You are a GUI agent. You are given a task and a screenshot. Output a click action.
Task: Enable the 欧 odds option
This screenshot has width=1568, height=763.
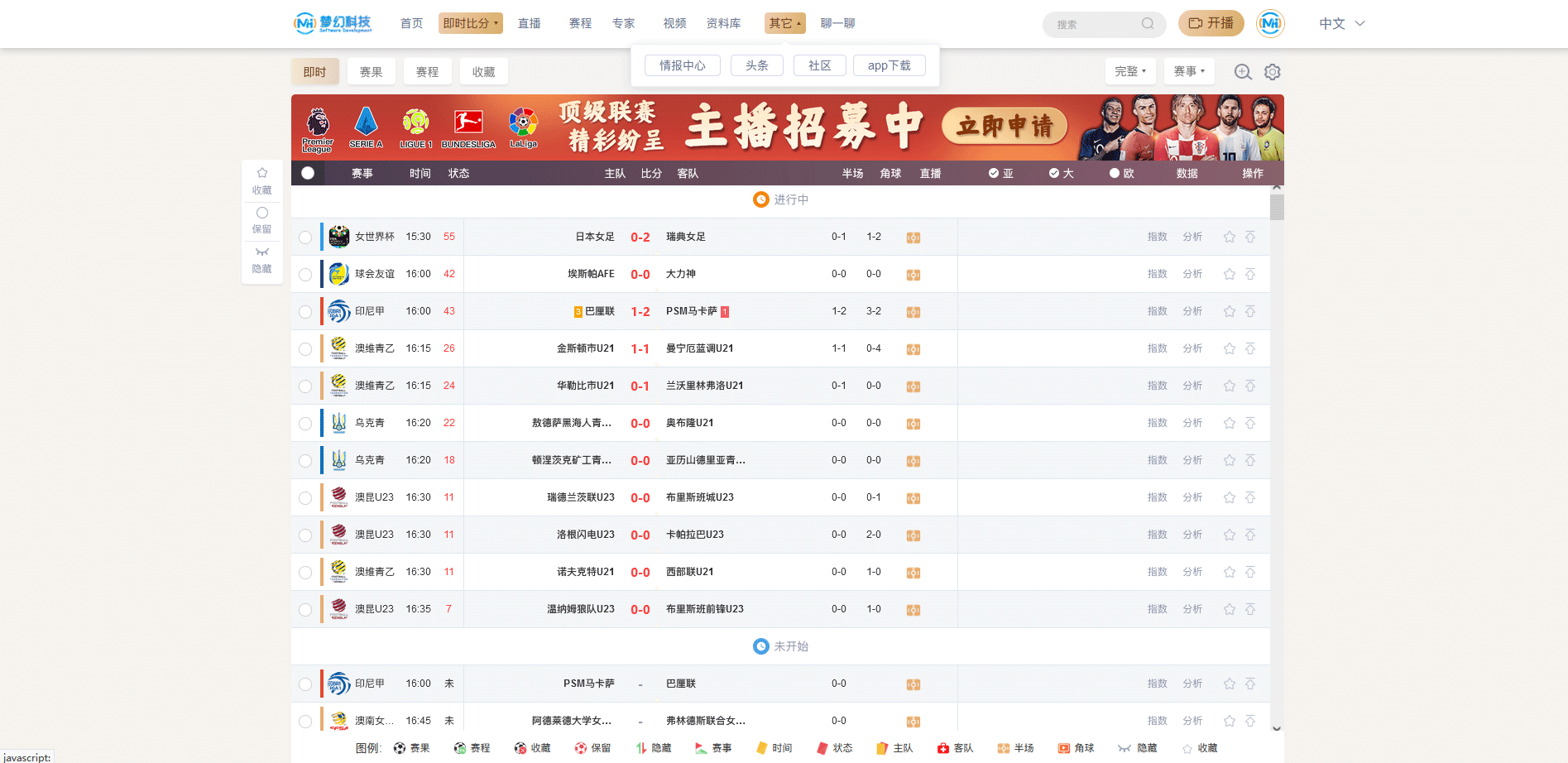1115,173
